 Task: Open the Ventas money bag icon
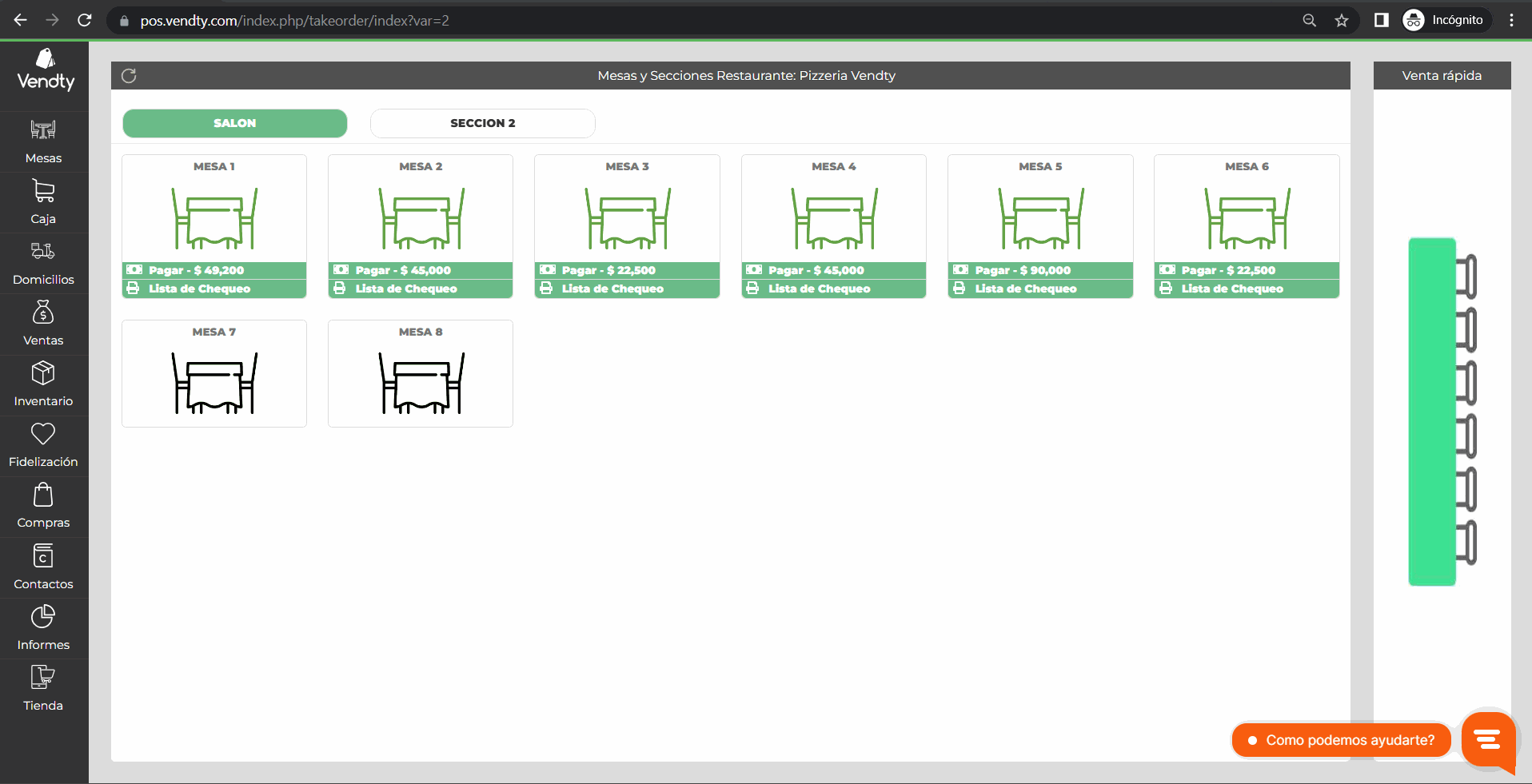[43, 312]
